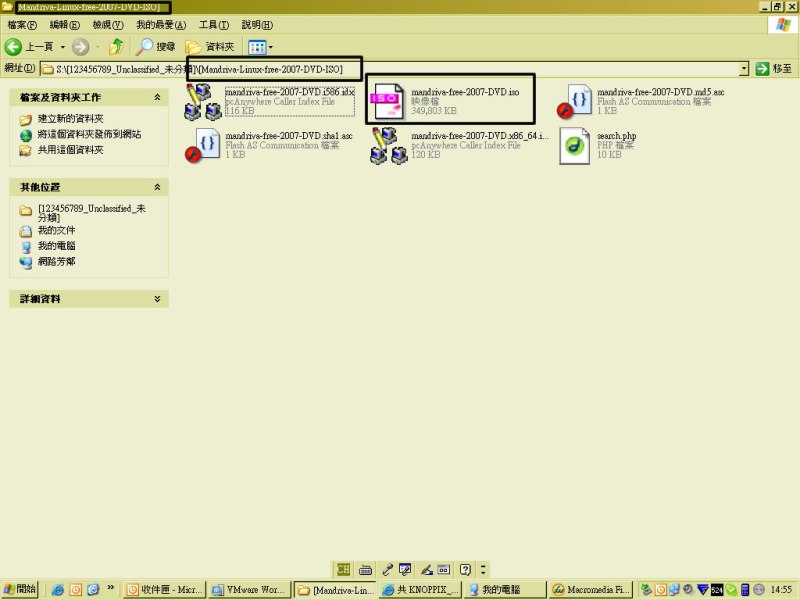Screen dimensions: 800x600
Task: Switch to Macromedia Fi... taskbar window
Action: pos(591,590)
